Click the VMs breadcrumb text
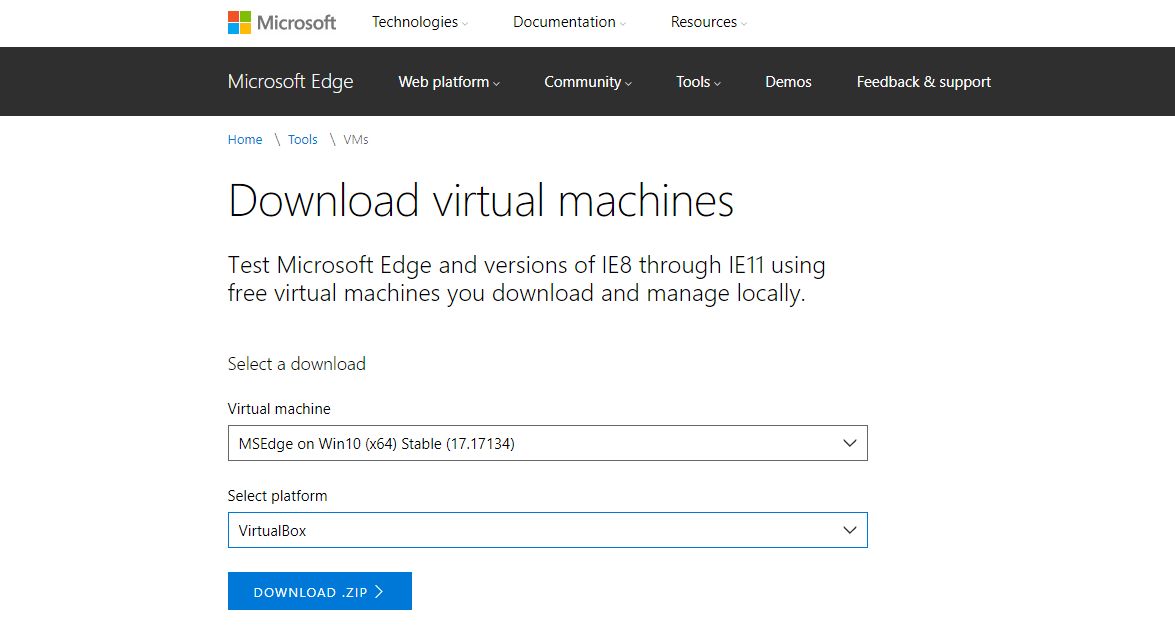The width and height of the screenshot is (1175, 630). coord(356,139)
